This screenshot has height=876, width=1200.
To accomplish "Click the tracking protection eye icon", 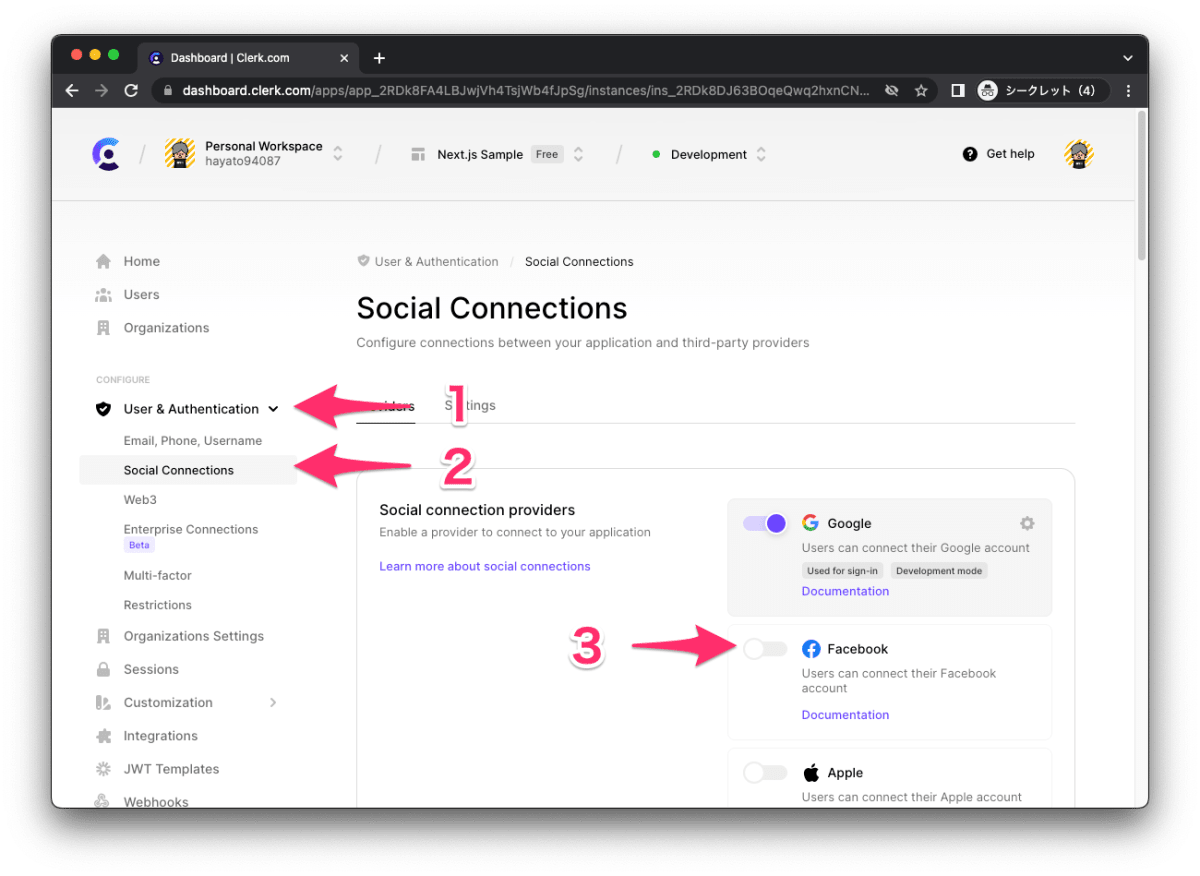I will (891, 90).
